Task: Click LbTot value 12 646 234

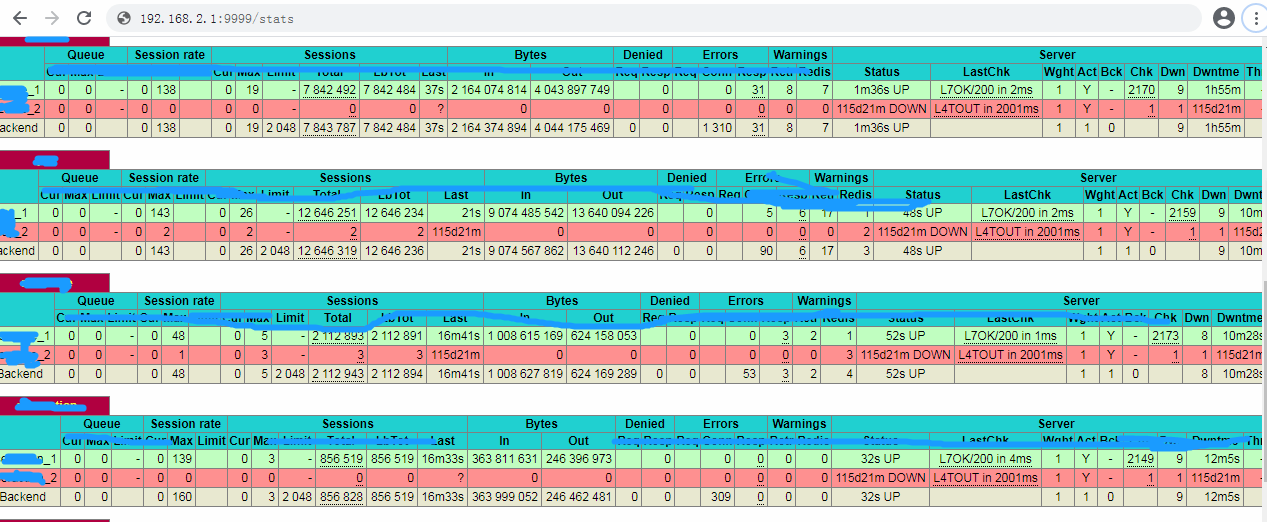Action: point(393,213)
